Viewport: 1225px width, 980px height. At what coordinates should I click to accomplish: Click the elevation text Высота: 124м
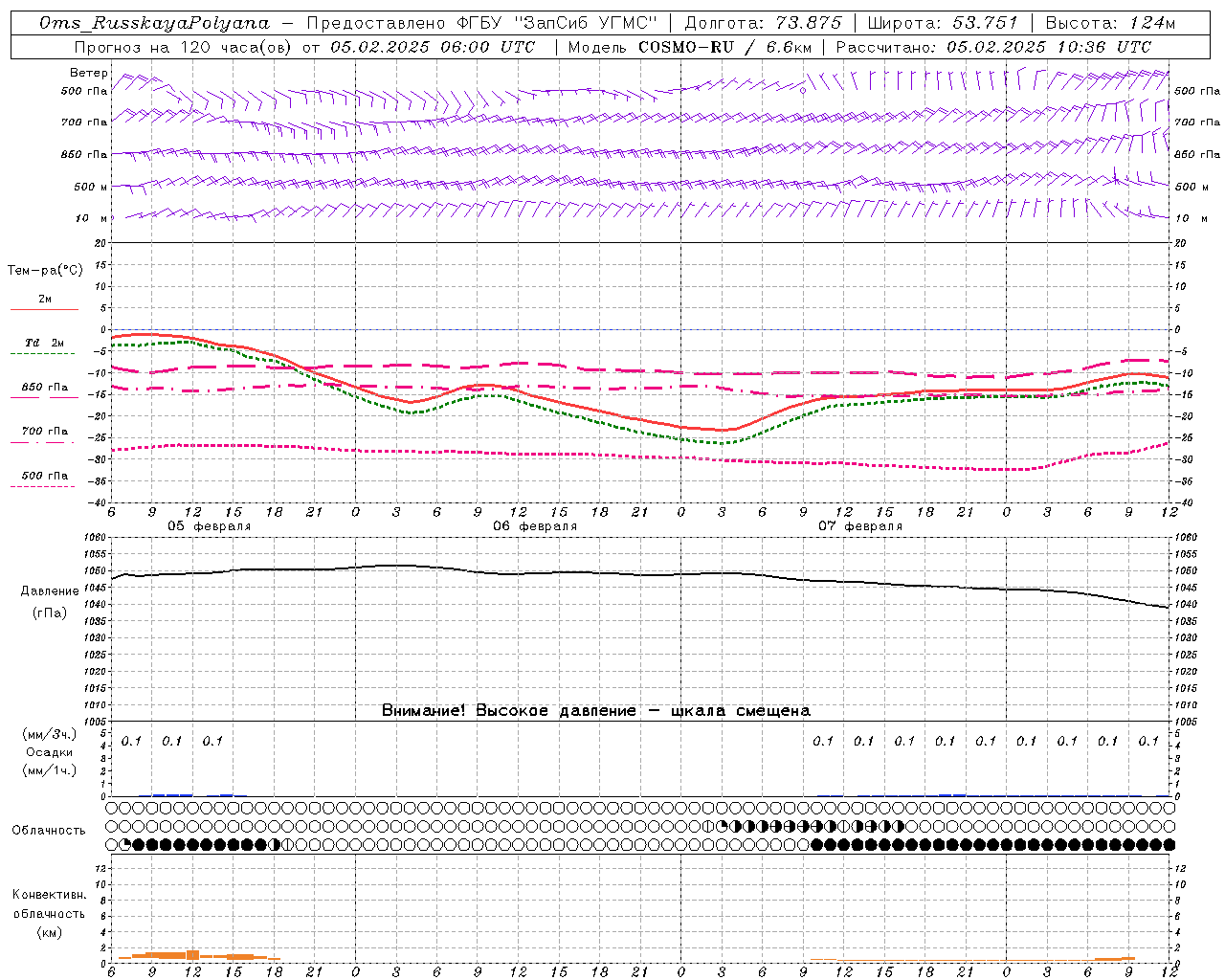click(1110, 23)
